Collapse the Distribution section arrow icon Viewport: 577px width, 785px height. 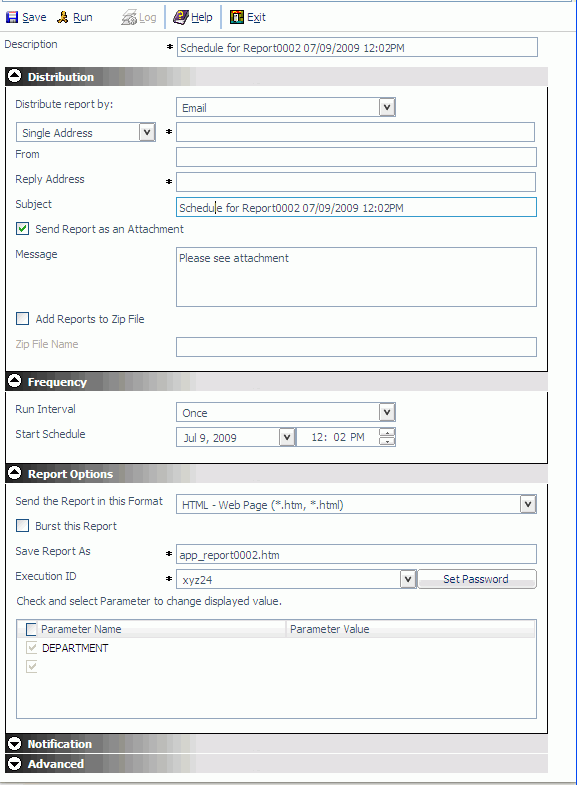[x=15, y=76]
